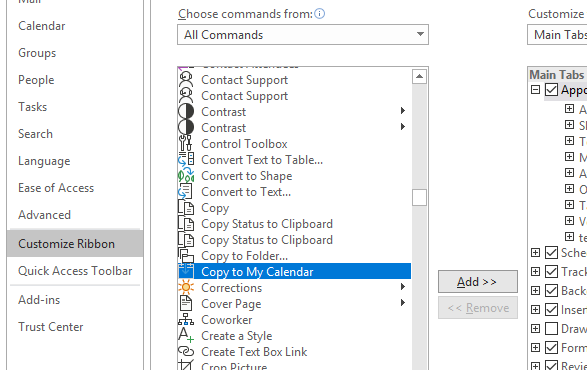Switch to the Advanced options page
This screenshot has width=587, height=370.
(x=44, y=215)
